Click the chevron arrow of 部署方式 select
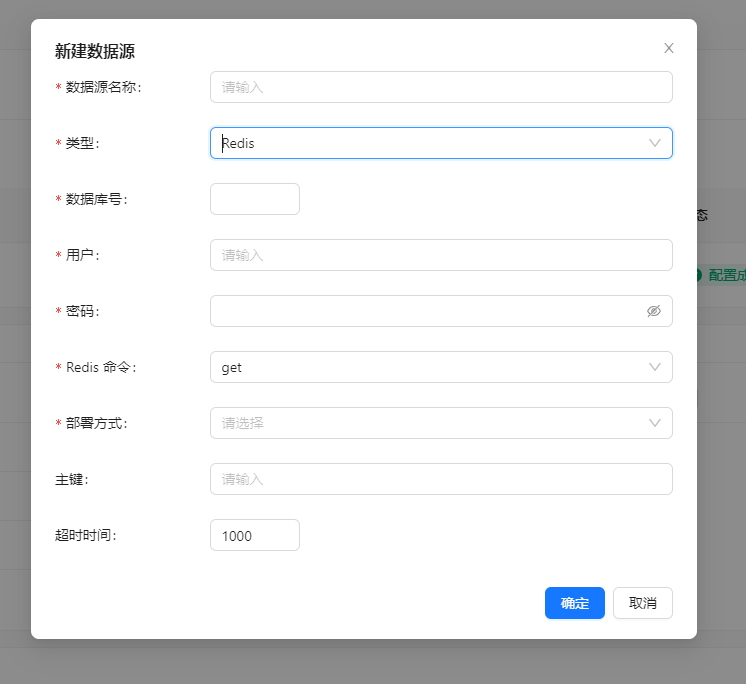The width and height of the screenshot is (746, 684). pyautogui.click(x=655, y=423)
